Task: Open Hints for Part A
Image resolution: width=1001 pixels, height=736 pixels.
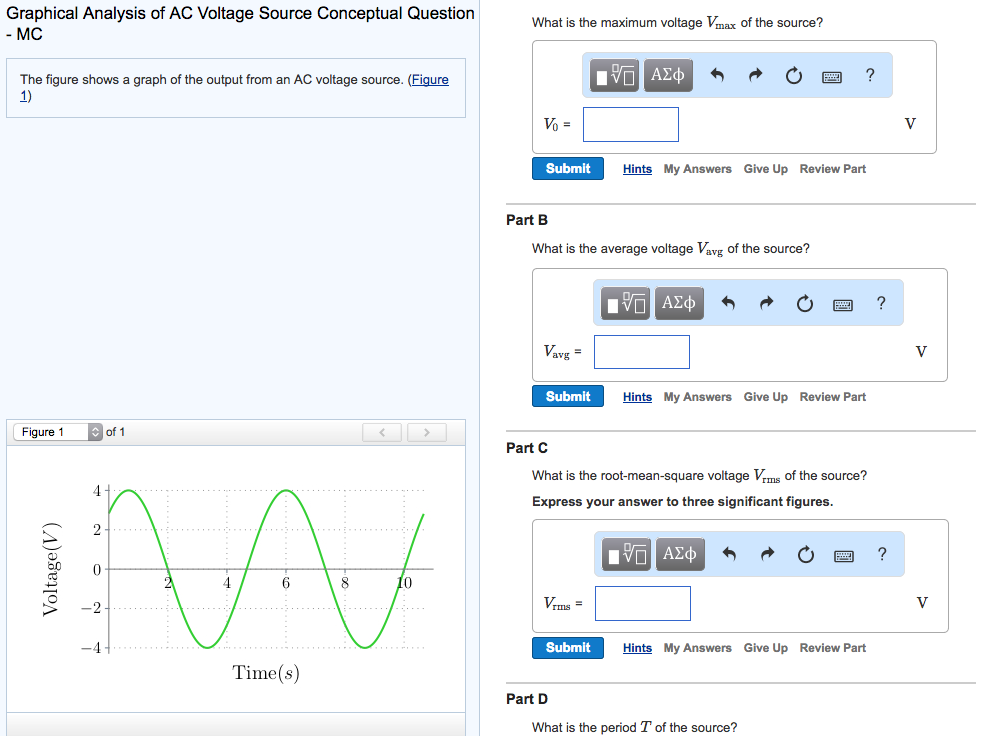Action: pyautogui.click(x=637, y=169)
